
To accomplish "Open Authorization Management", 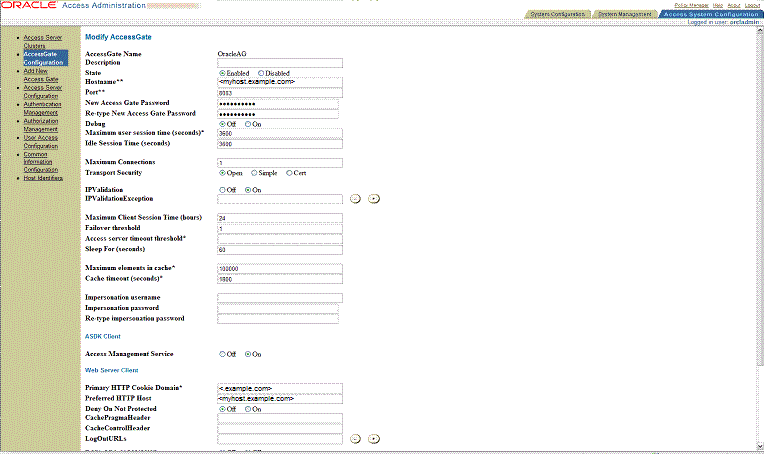I will (41, 125).
